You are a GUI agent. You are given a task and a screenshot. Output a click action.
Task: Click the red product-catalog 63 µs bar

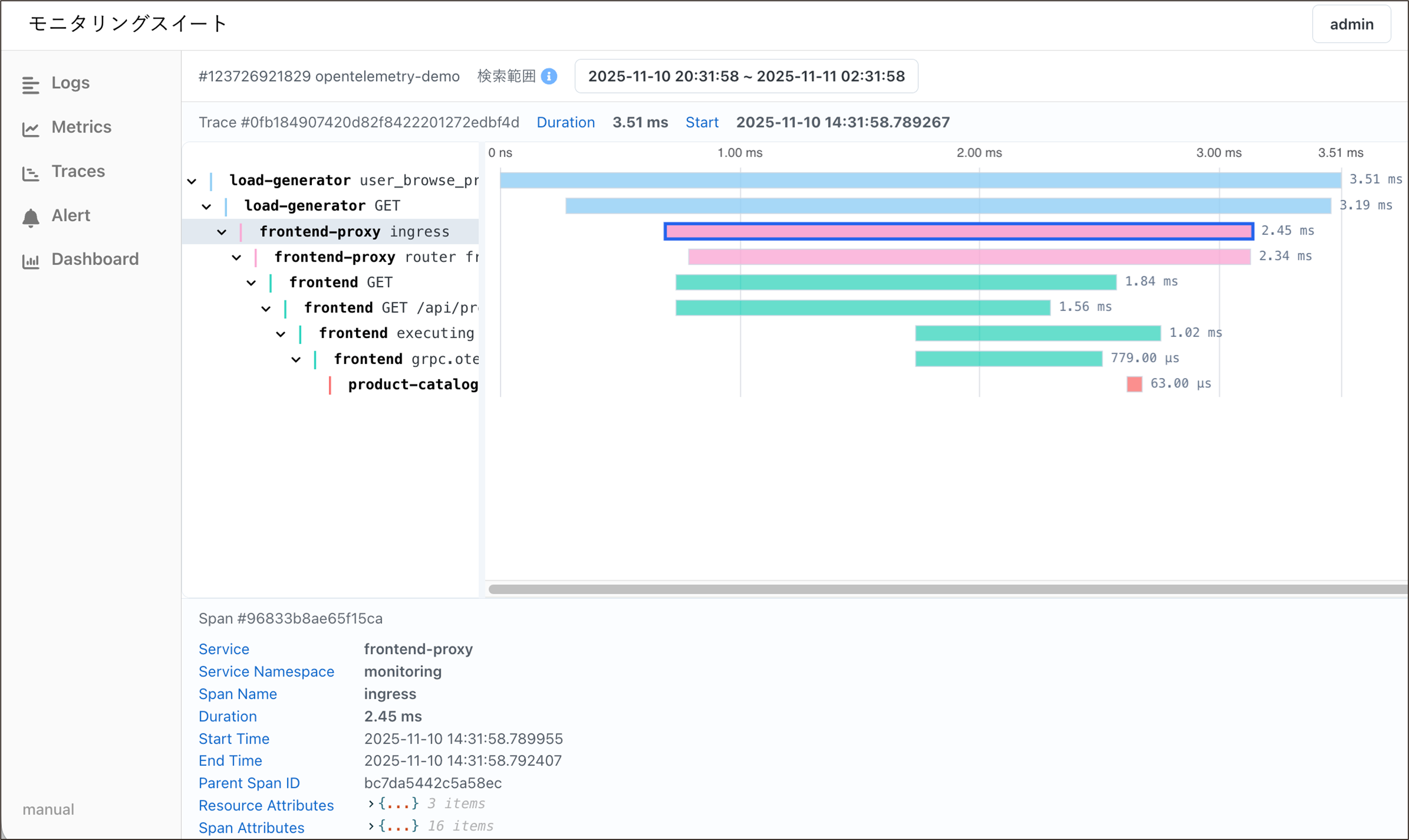pos(1134,384)
